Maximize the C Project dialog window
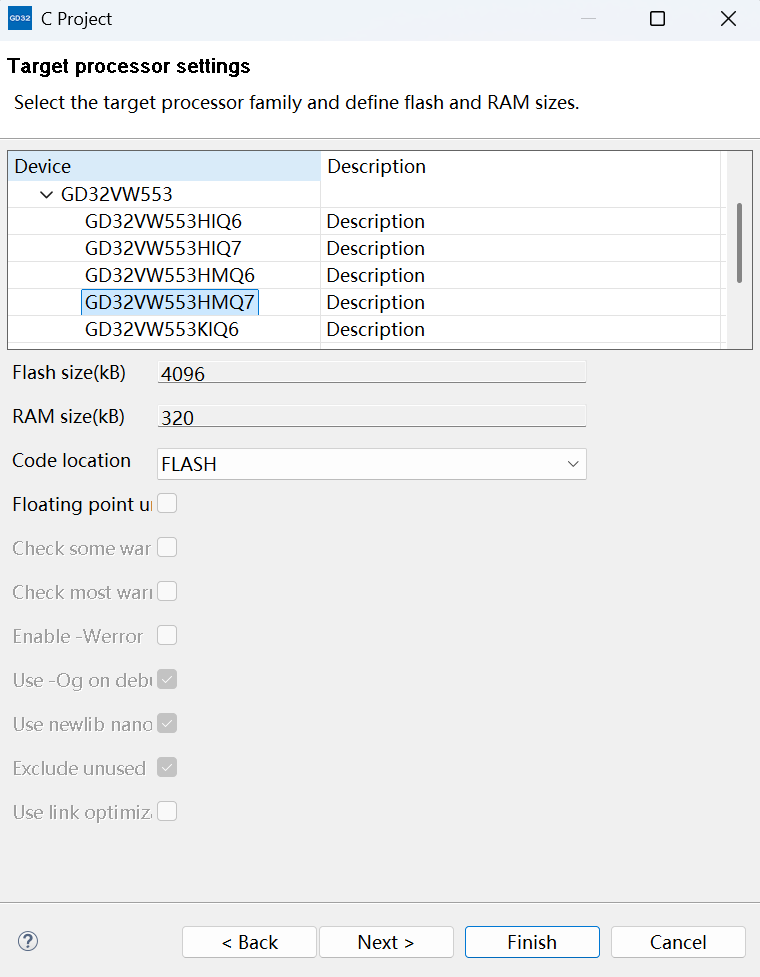The image size is (760, 977). (657, 19)
